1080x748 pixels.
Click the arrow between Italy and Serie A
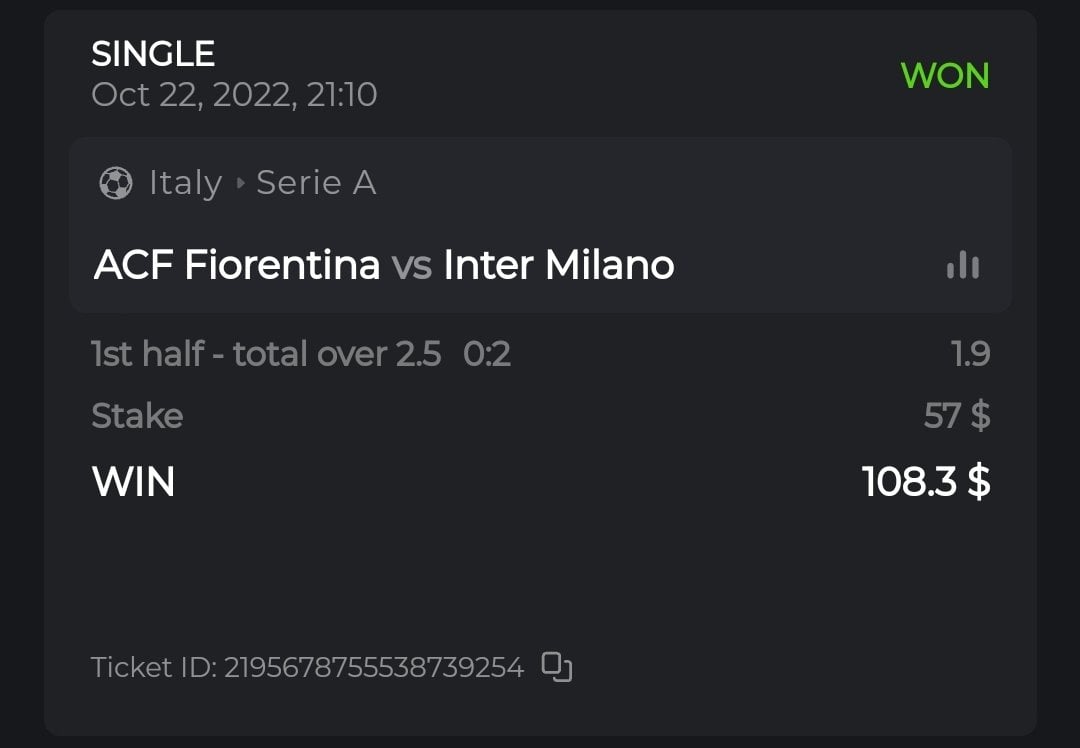tap(240, 184)
